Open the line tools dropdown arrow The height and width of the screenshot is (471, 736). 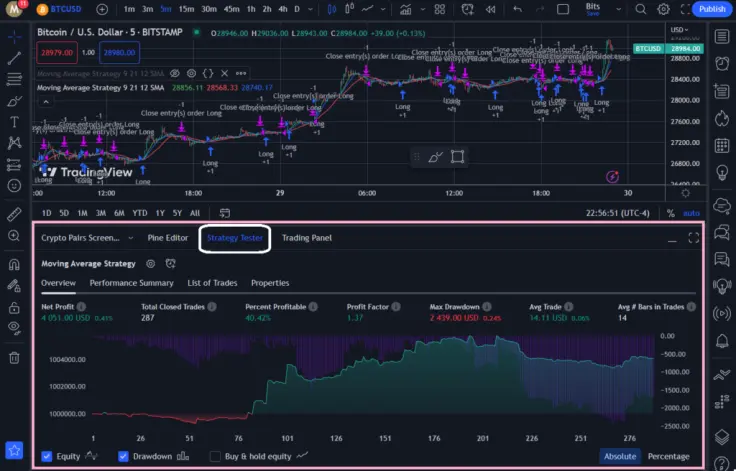coord(383,9)
